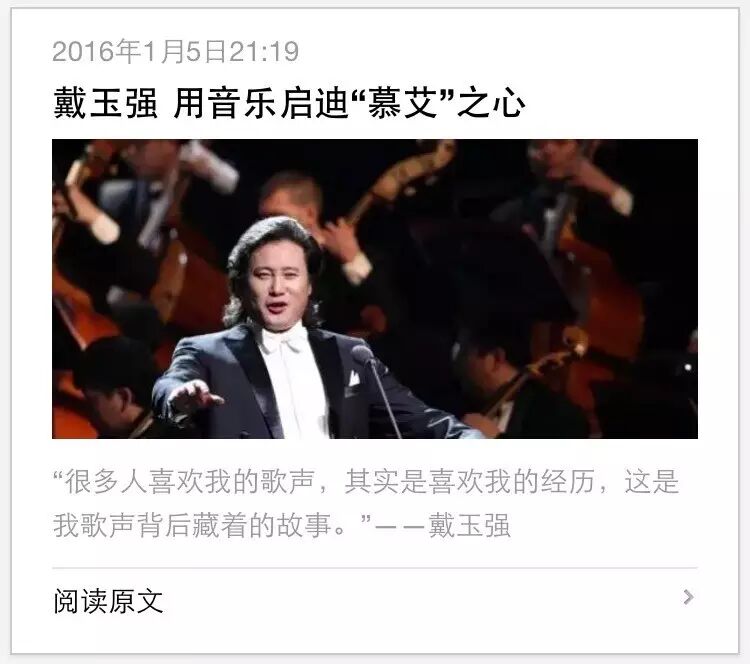The width and height of the screenshot is (750, 664).
Task: Click the divider line above 阅读原文
Action: [375, 568]
